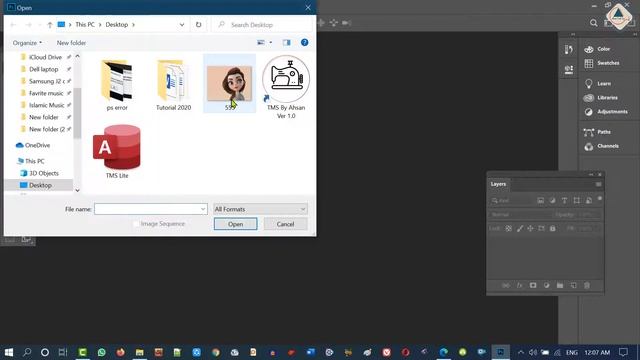Filter layers by smart objects icon

coord(589,200)
